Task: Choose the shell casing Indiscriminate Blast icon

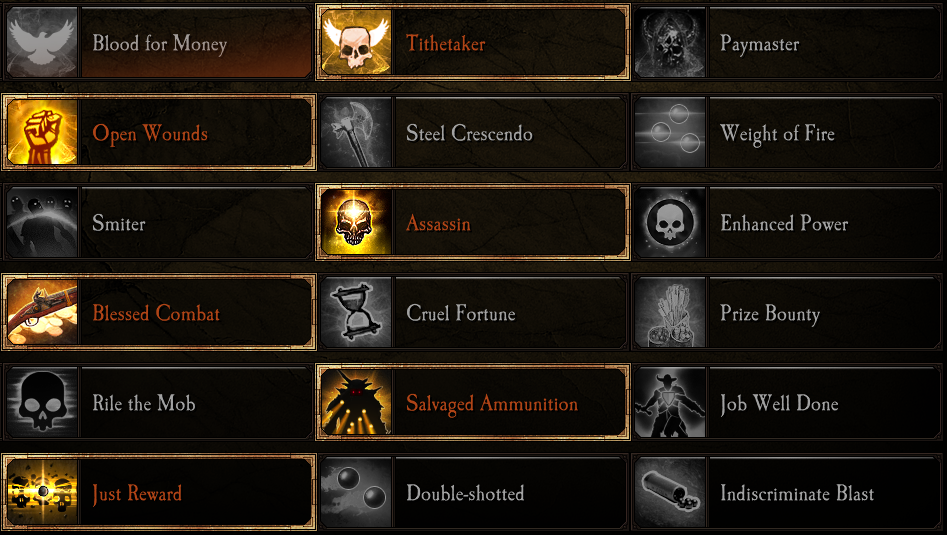Action: [670, 493]
